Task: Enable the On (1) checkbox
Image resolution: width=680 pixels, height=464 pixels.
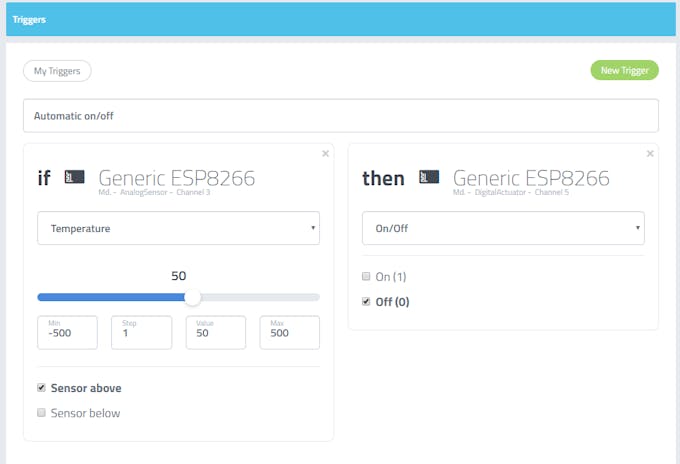Action: coord(366,276)
